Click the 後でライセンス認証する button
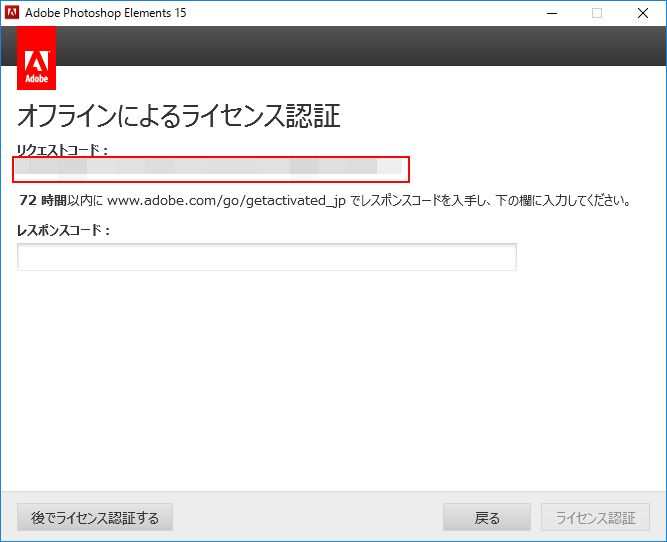This screenshot has width=667, height=542. tap(95, 517)
